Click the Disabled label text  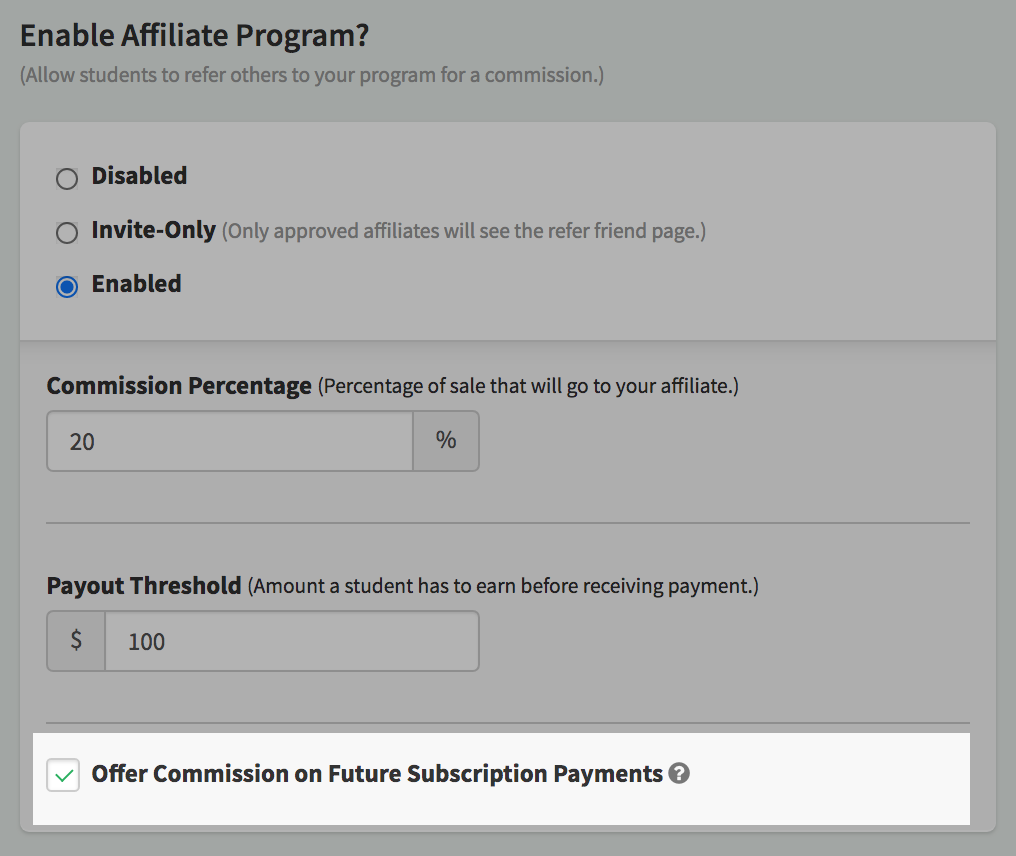[x=139, y=176]
